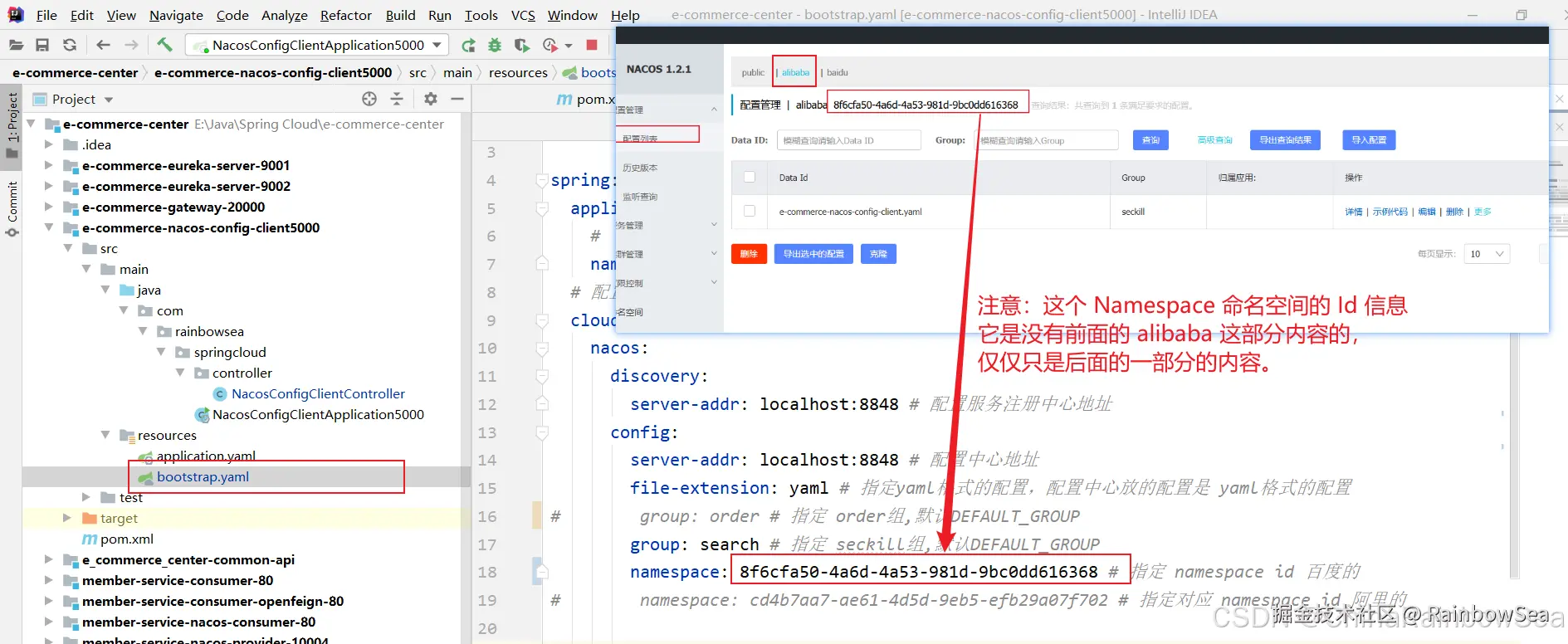
Task: Navigate back with the left arrow icon
Action: [x=103, y=45]
